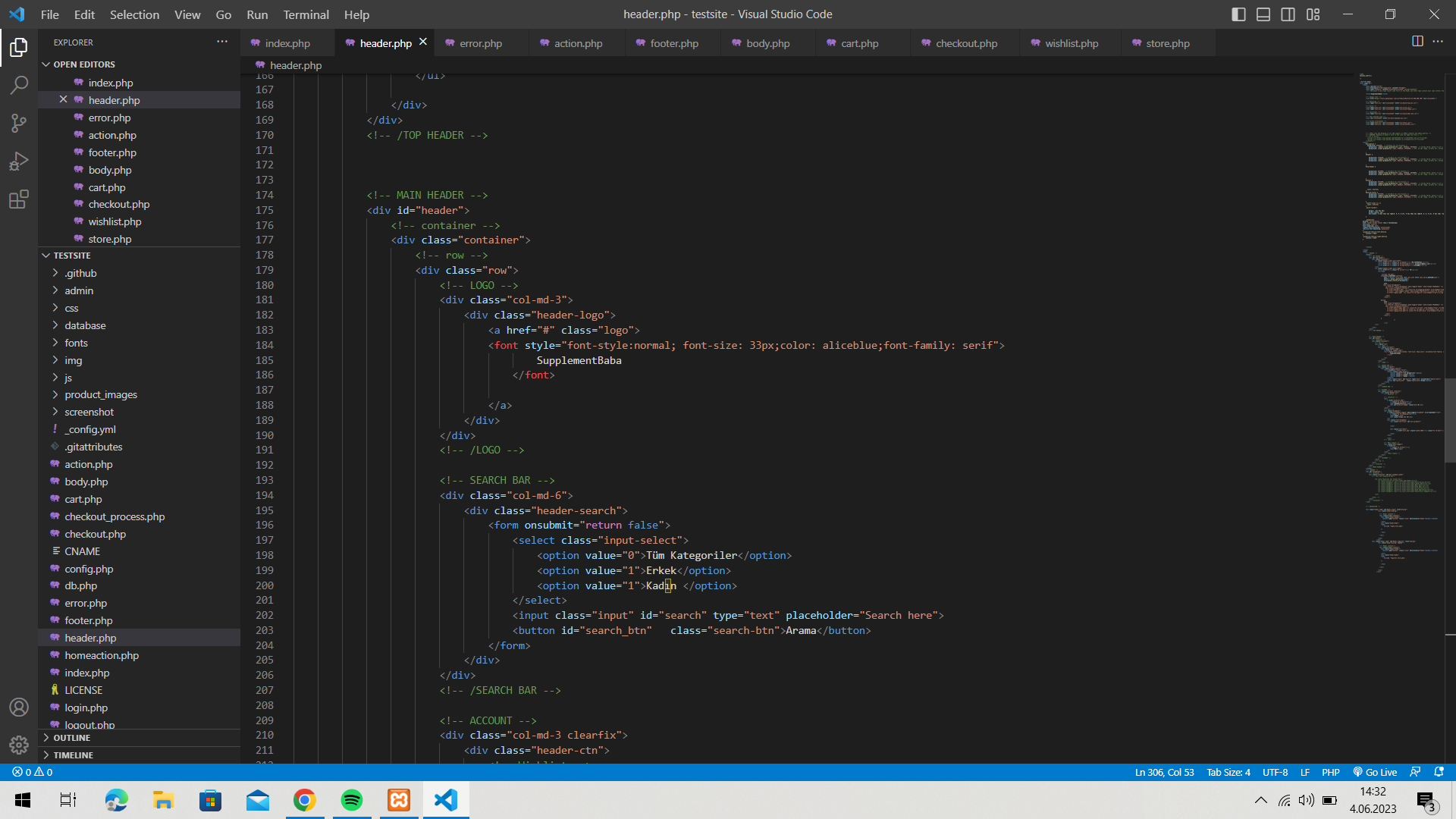1456x819 pixels.
Task: Open the Terminal menu
Action: 306,14
